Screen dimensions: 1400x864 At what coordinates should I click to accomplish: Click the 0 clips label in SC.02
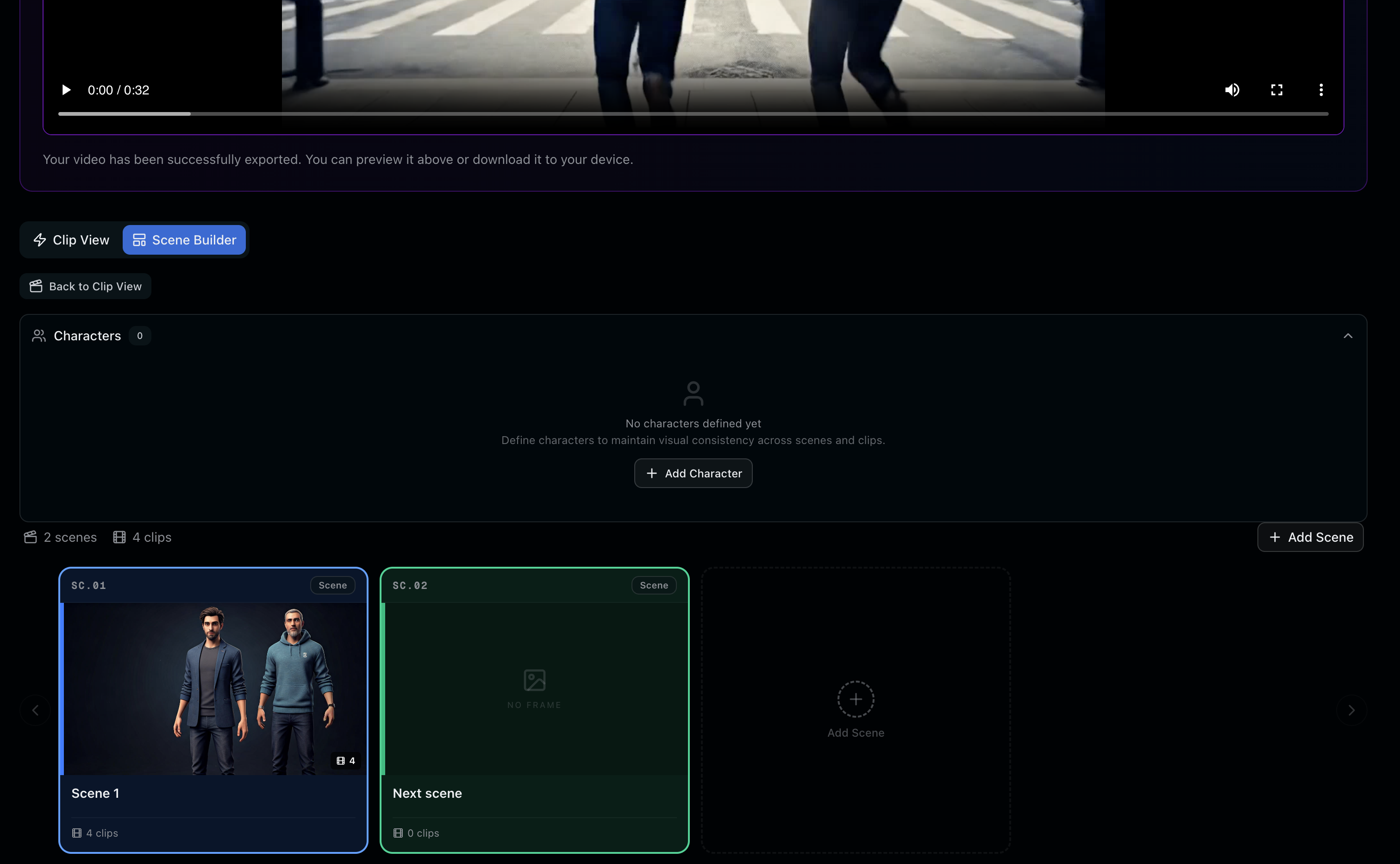[x=416, y=833]
